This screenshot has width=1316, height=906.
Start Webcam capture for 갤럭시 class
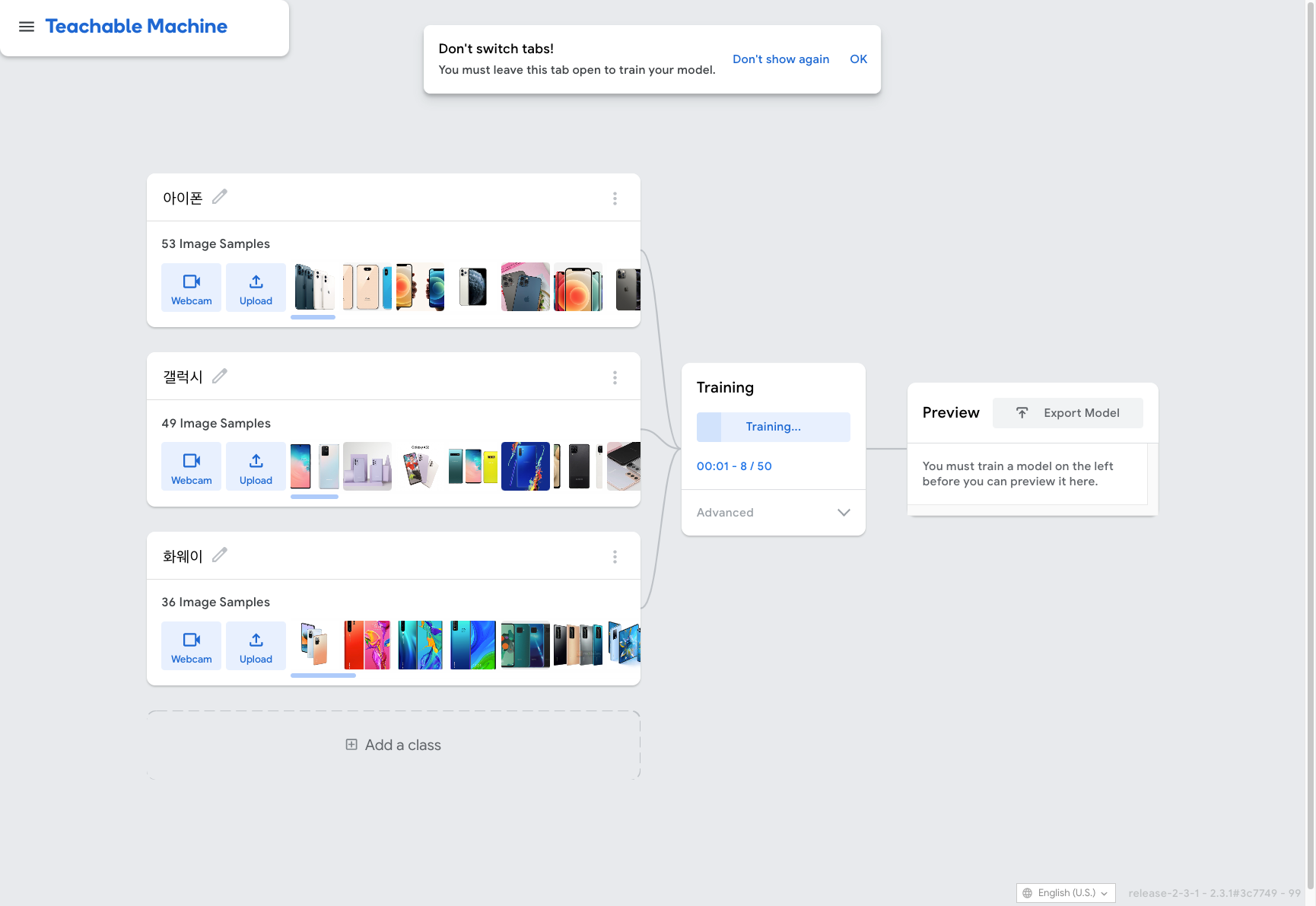(x=192, y=466)
